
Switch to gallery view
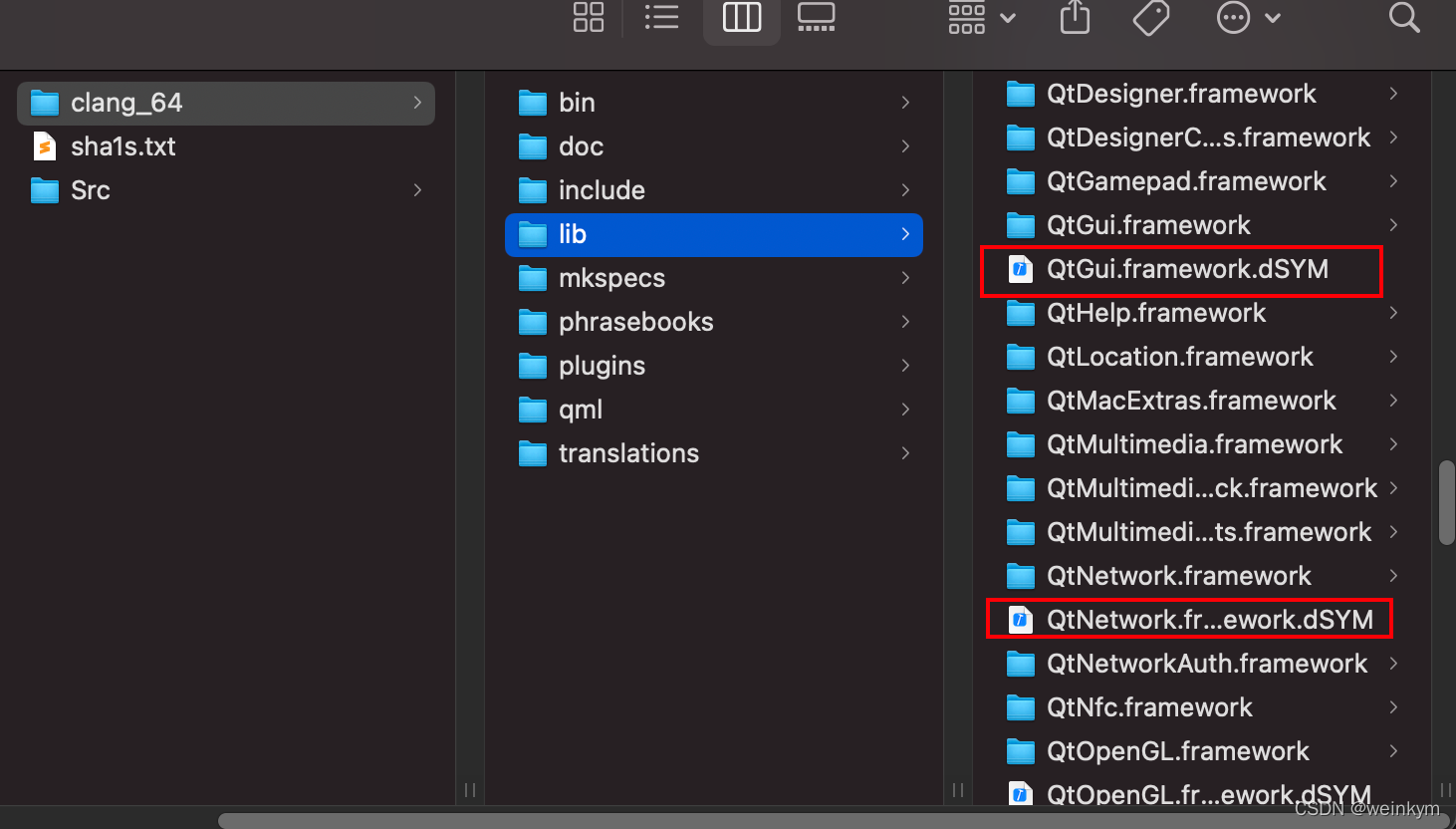[817, 17]
